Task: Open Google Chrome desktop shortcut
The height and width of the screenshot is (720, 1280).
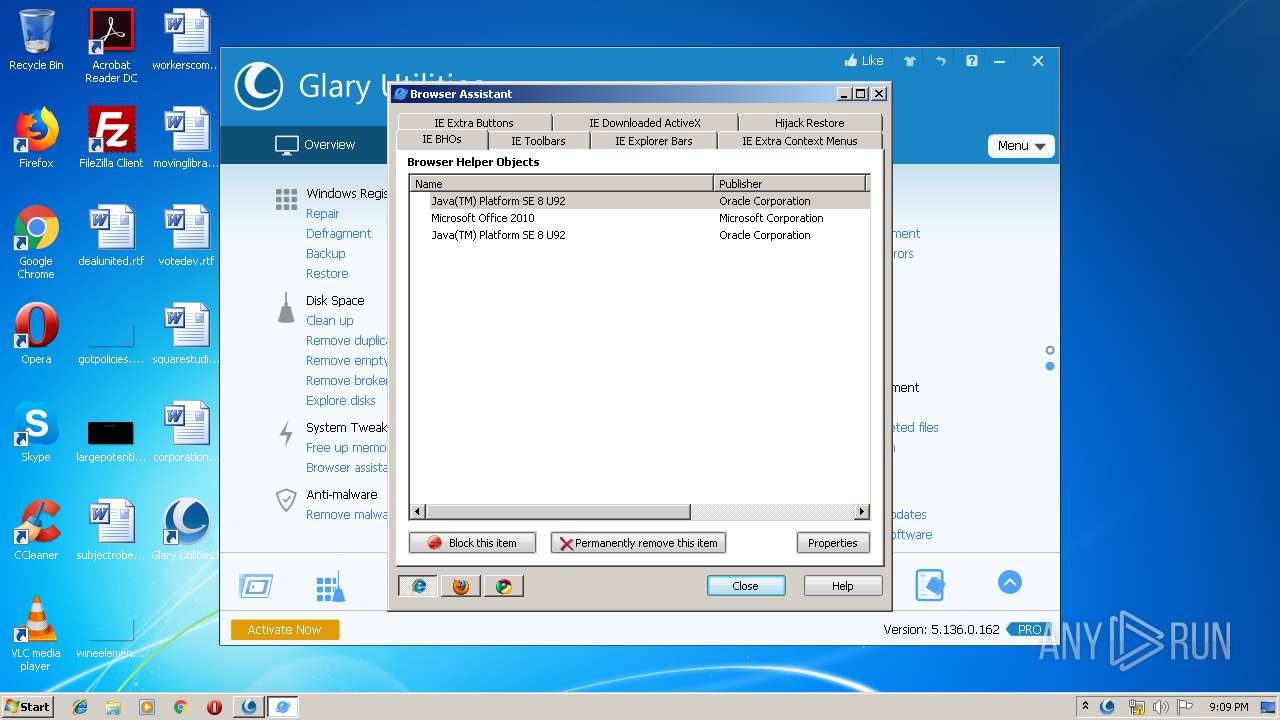Action: coord(36,242)
